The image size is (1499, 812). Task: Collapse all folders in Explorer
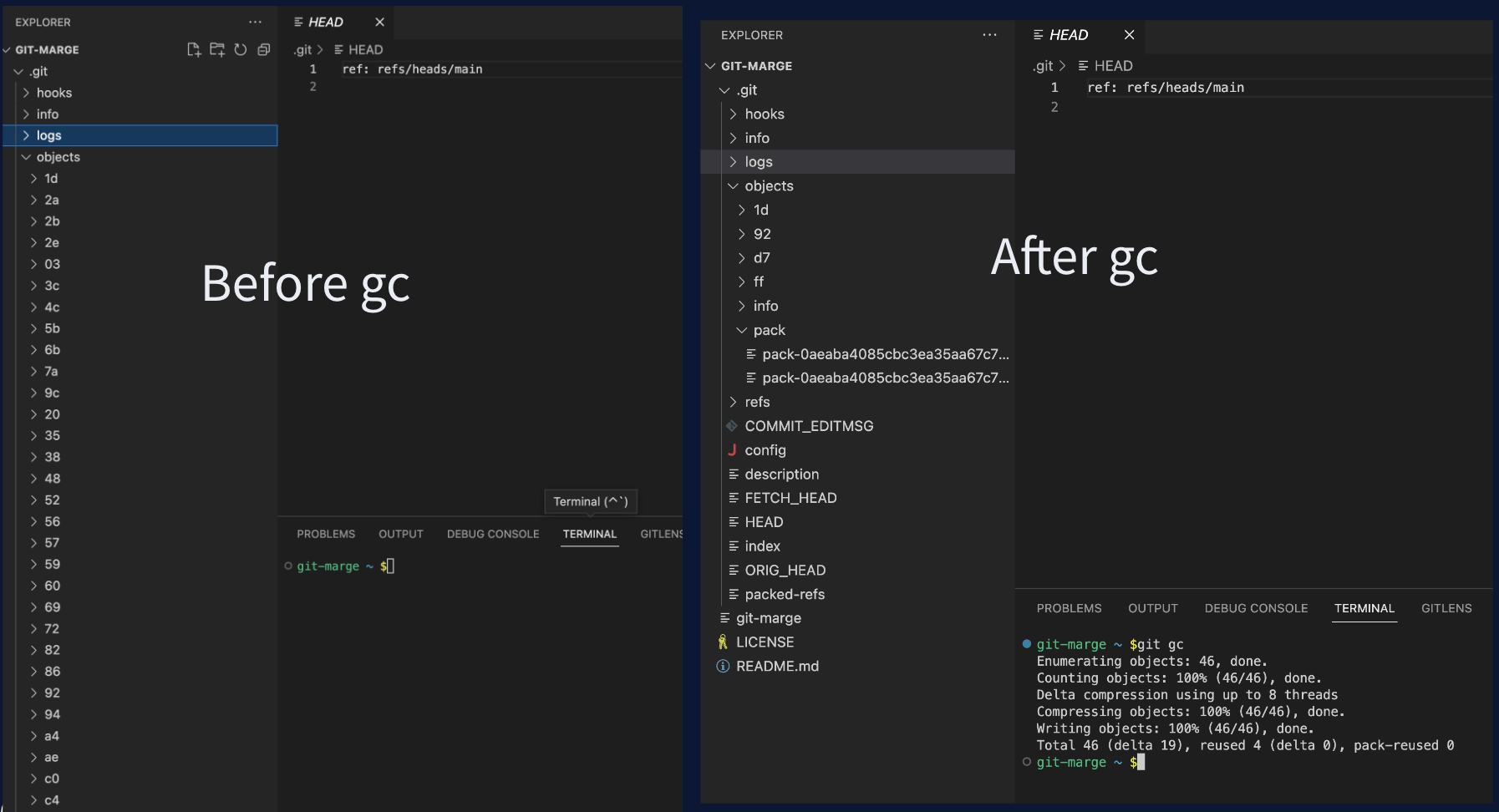pyautogui.click(x=265, y=50)
